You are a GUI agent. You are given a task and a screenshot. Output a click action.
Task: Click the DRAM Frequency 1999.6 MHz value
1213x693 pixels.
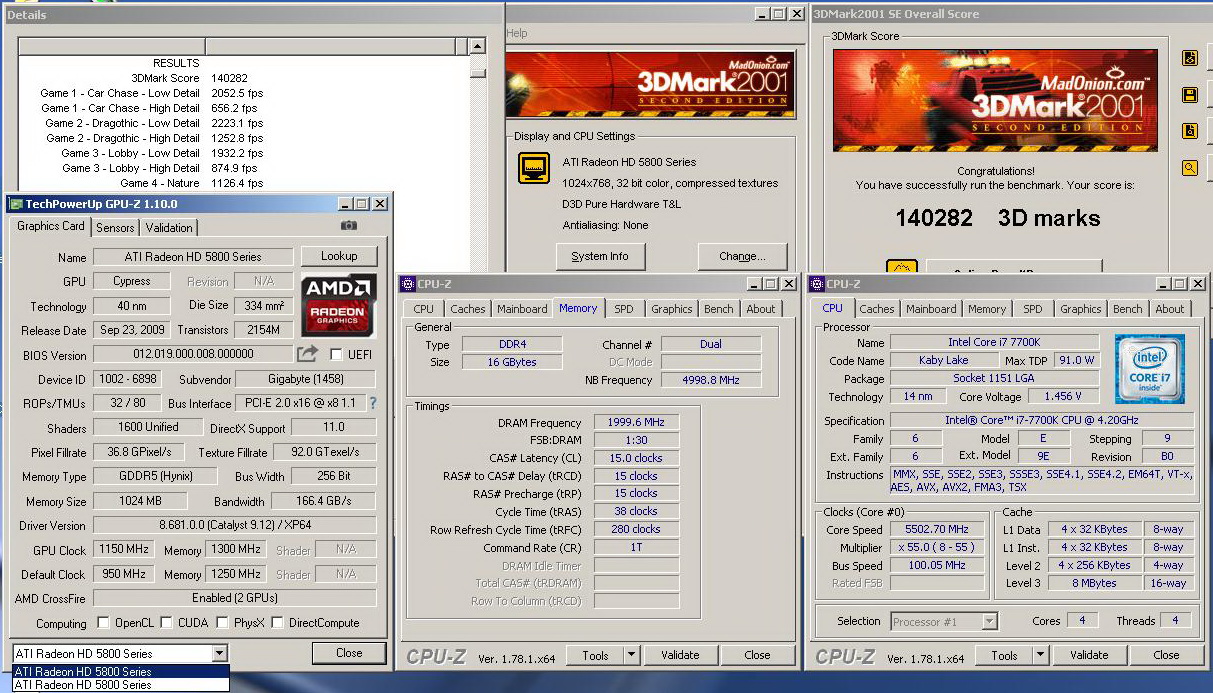pyautogui.click(x=637, y=423)
